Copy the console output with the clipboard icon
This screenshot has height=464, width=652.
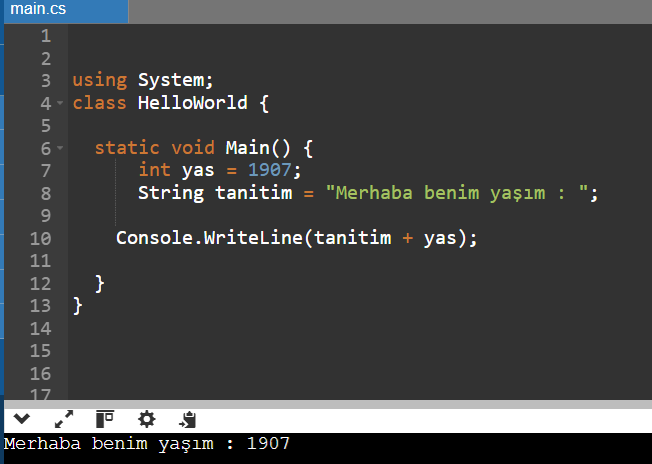pos(188,419)
